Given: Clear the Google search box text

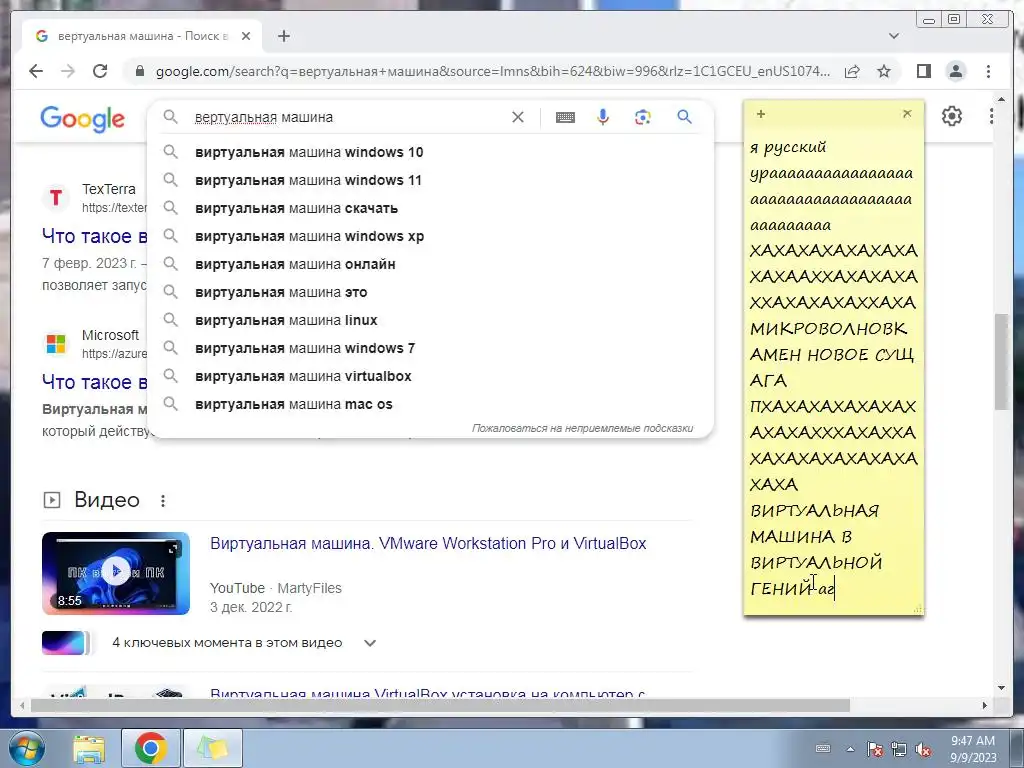Looking at the screenshot, I should click(x=517, y=117).
